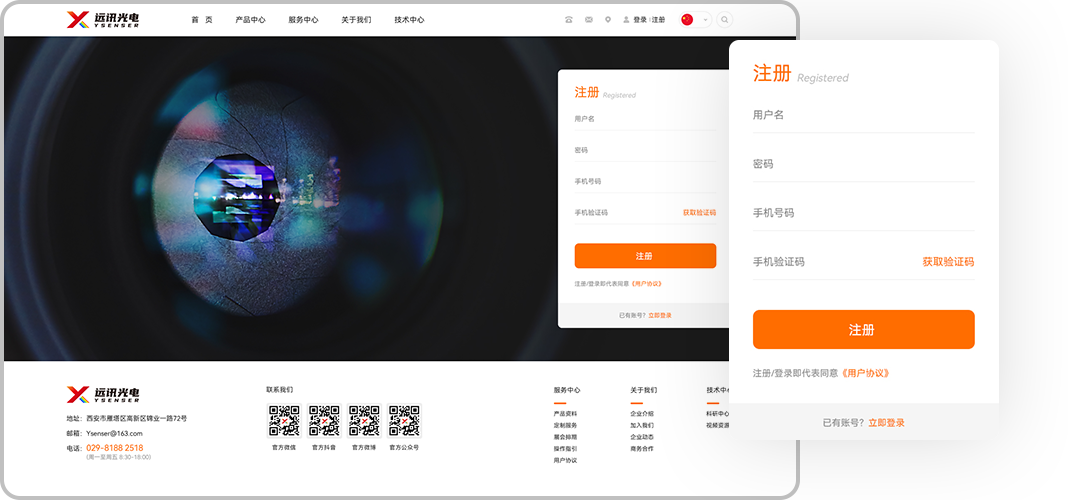Click the China flag language icon
The width and height of the screenshot is (1068, 500).
pyautogui.click(x=687, y=19)
